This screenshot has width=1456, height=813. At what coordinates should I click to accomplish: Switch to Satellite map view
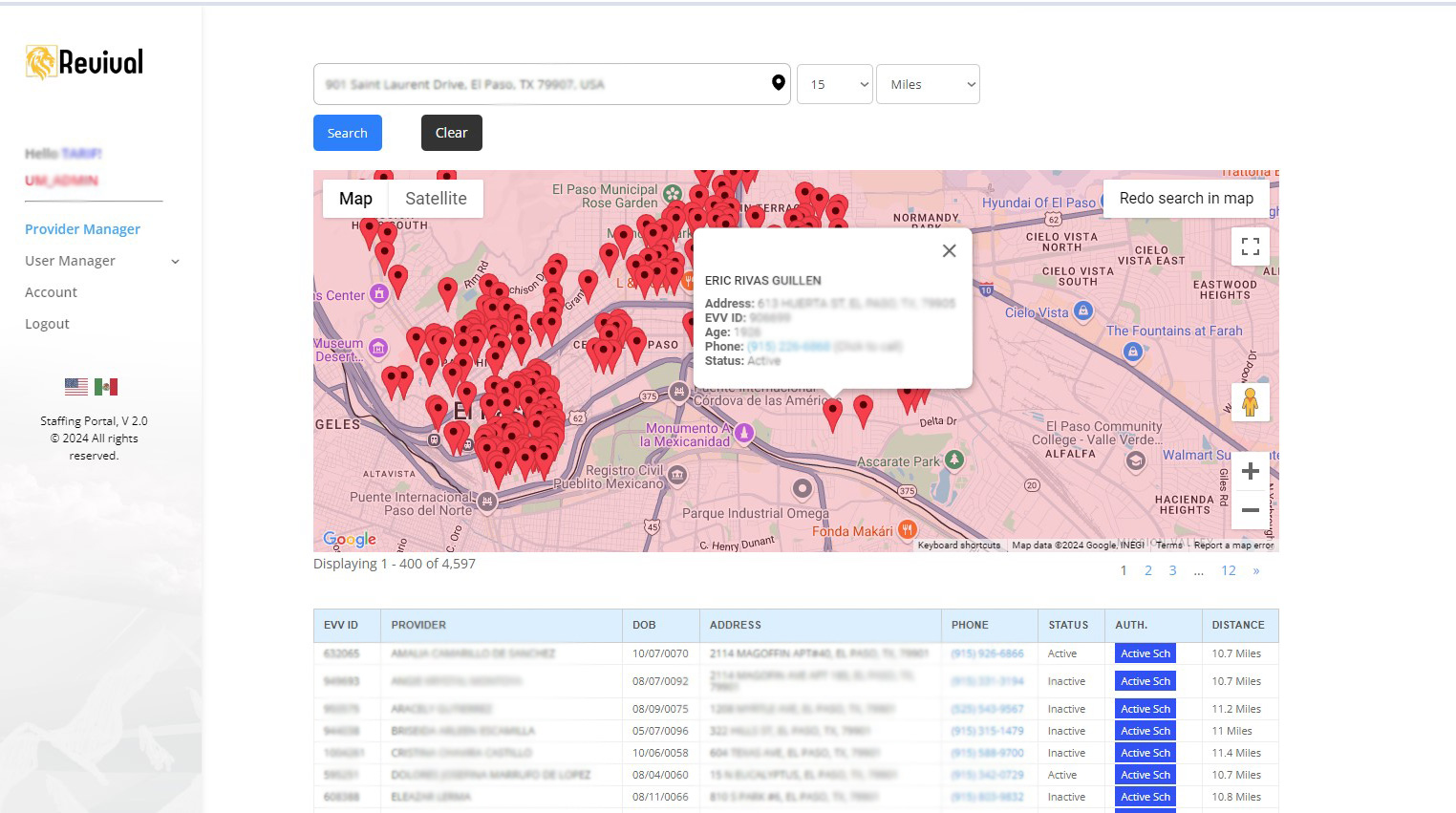436,198
